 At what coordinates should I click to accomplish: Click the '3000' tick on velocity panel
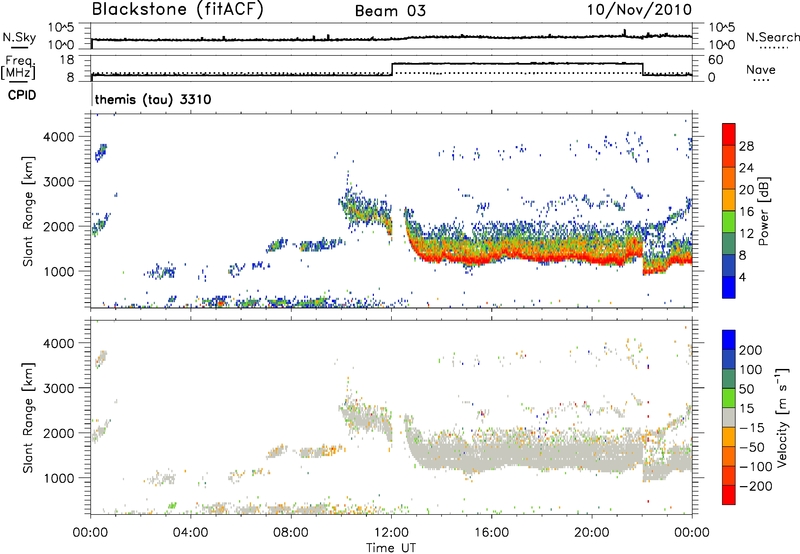click(59, 388)
